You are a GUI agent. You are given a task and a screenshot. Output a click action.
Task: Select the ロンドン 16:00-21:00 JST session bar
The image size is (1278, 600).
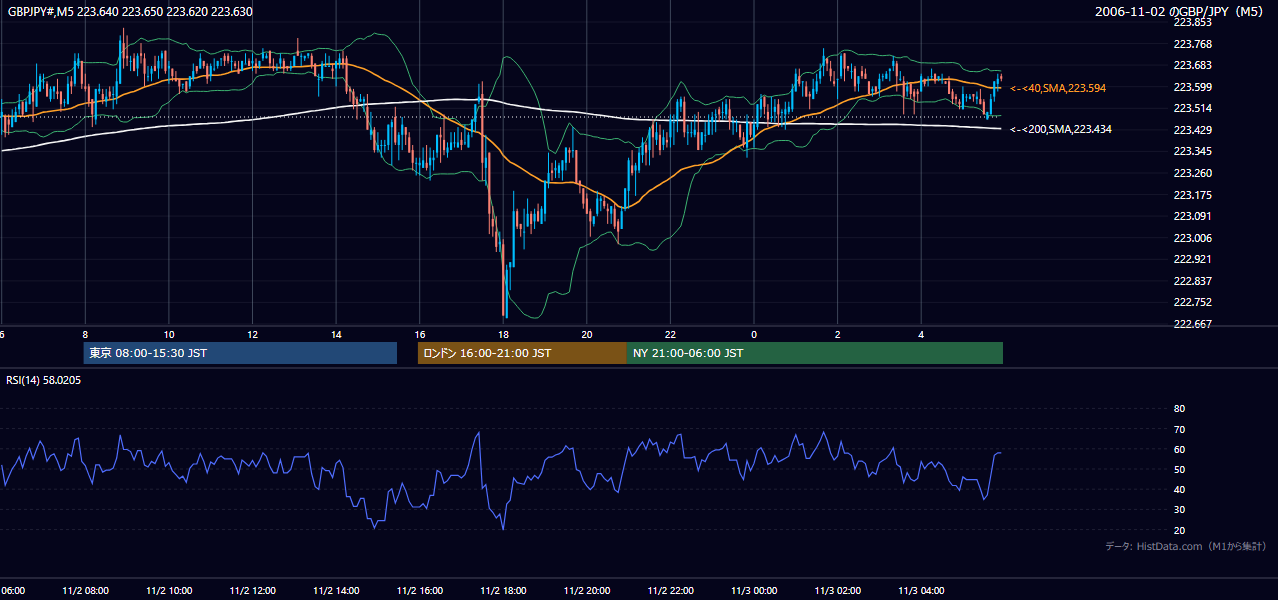pyautogui.click(x=522, y=353)
